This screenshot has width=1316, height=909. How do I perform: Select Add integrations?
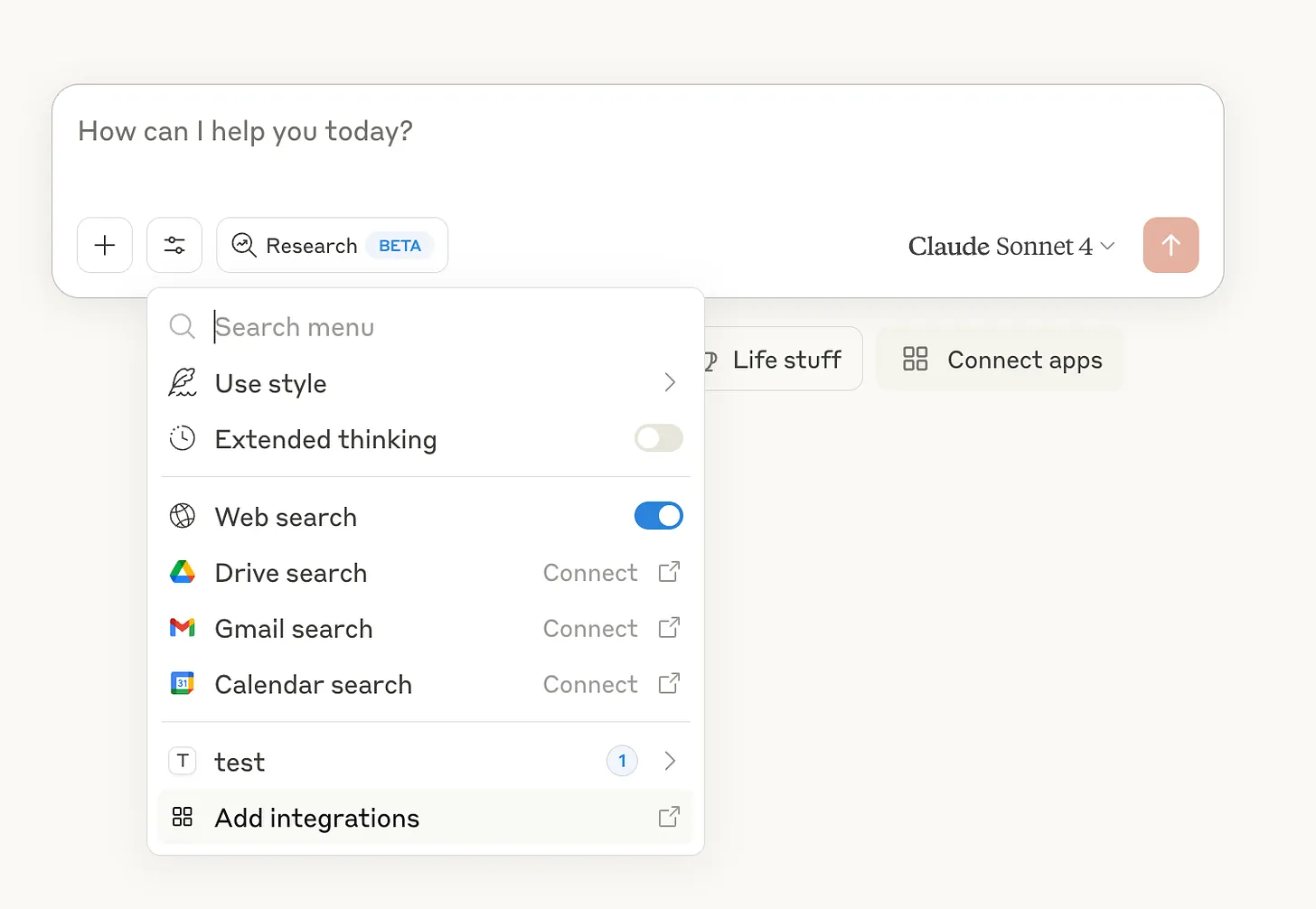pos(425,817)
